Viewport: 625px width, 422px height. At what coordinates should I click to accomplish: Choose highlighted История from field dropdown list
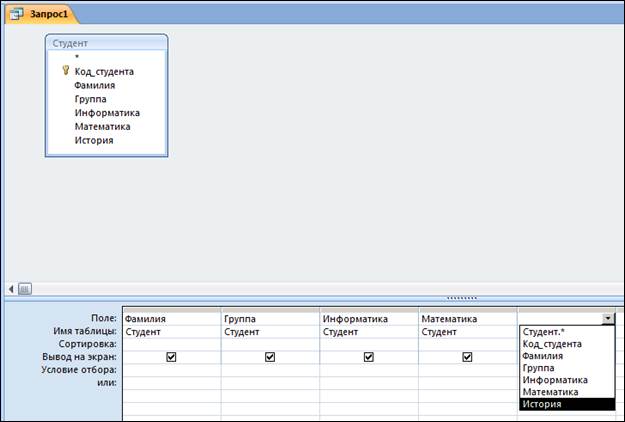[x=567, y=404]
